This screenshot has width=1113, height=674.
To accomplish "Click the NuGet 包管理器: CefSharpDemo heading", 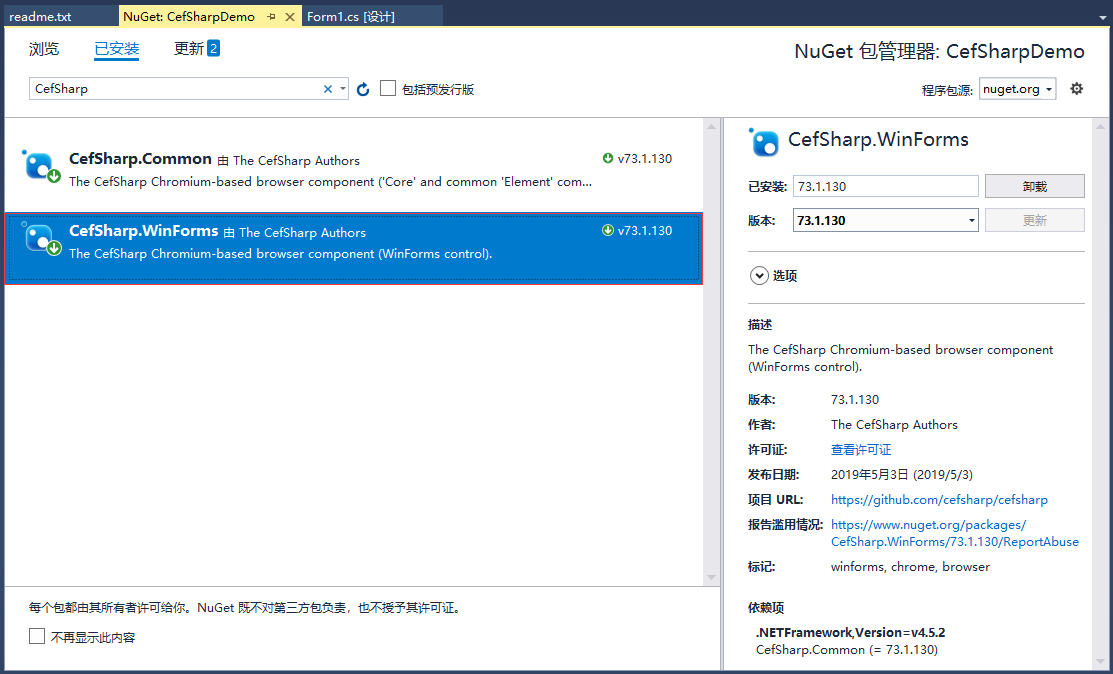I will click(x=939, y=51).
